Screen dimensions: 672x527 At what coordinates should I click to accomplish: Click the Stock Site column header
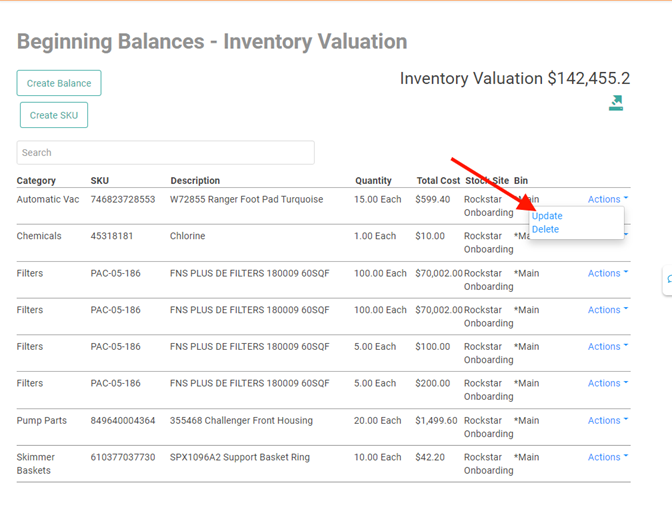[x=486, y=181]
